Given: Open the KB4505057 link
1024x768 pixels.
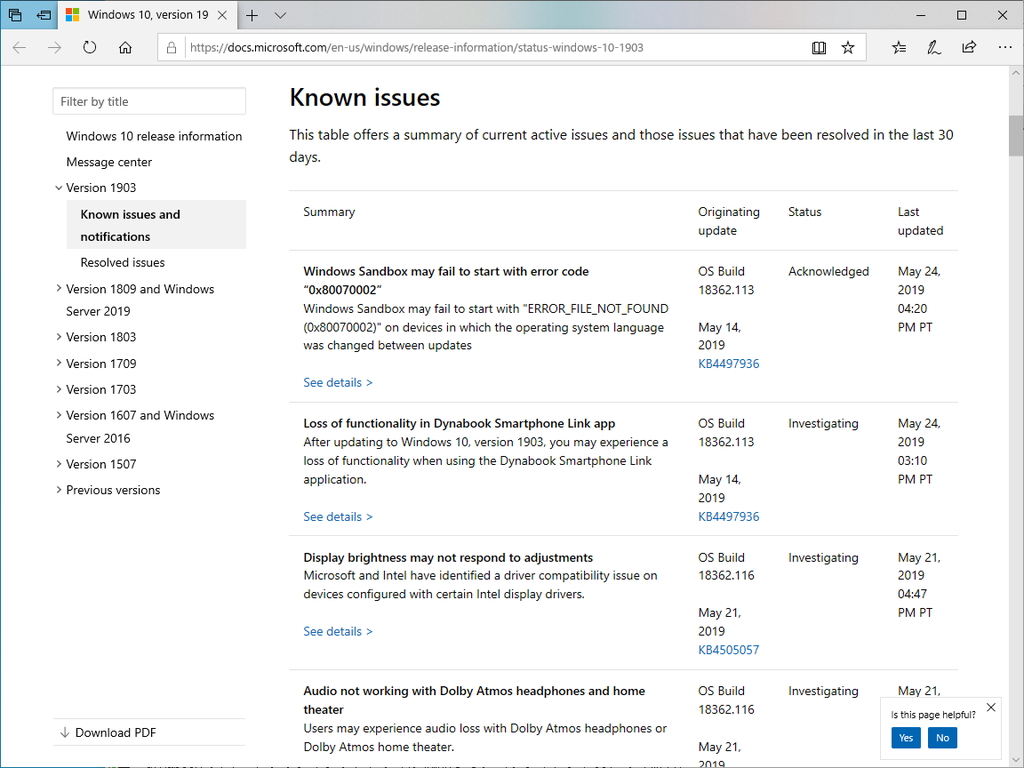Looking at the screenshot, I should [x=728, y=650].
